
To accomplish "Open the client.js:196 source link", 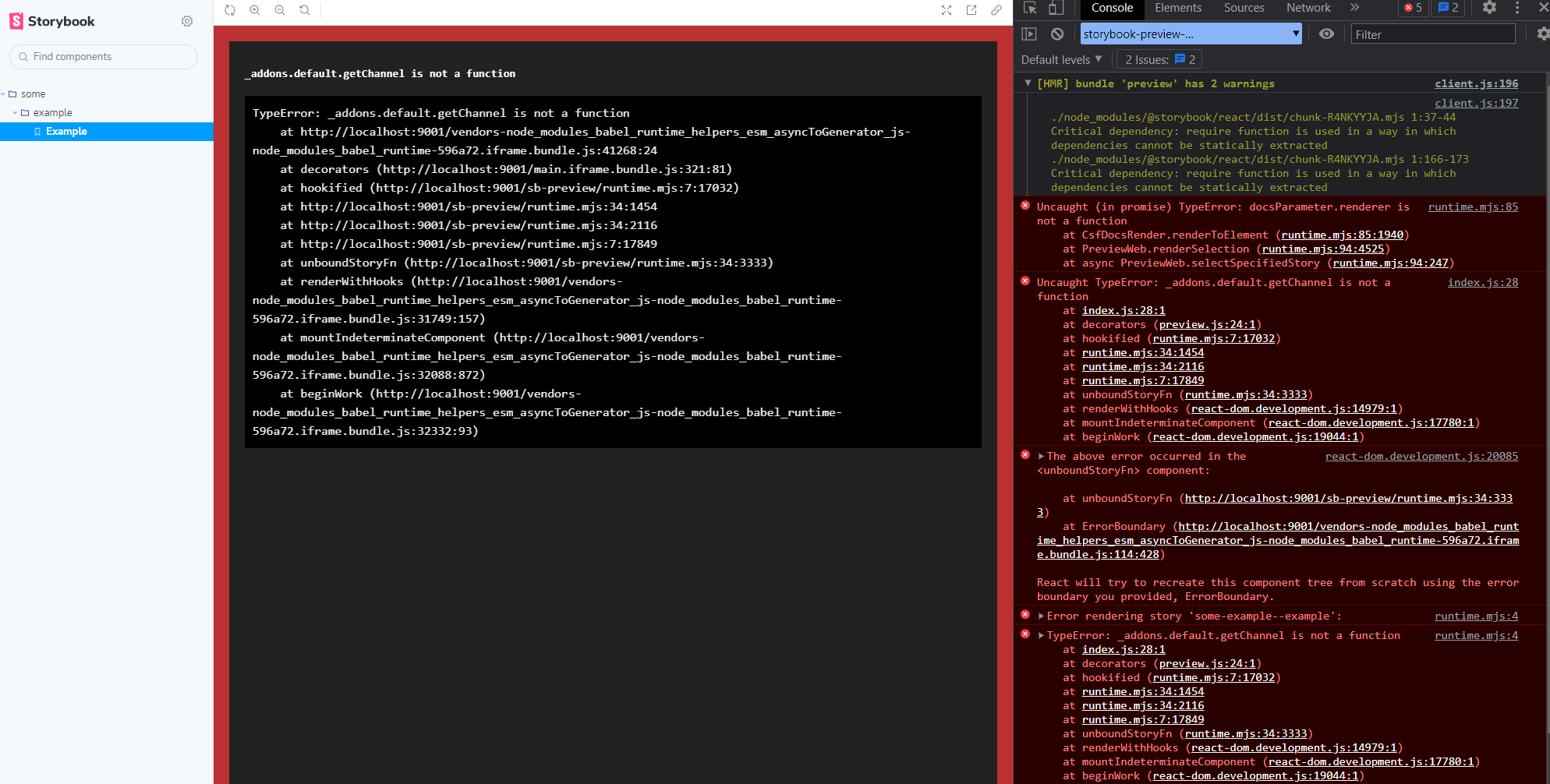I will (x=1476, y=83).
